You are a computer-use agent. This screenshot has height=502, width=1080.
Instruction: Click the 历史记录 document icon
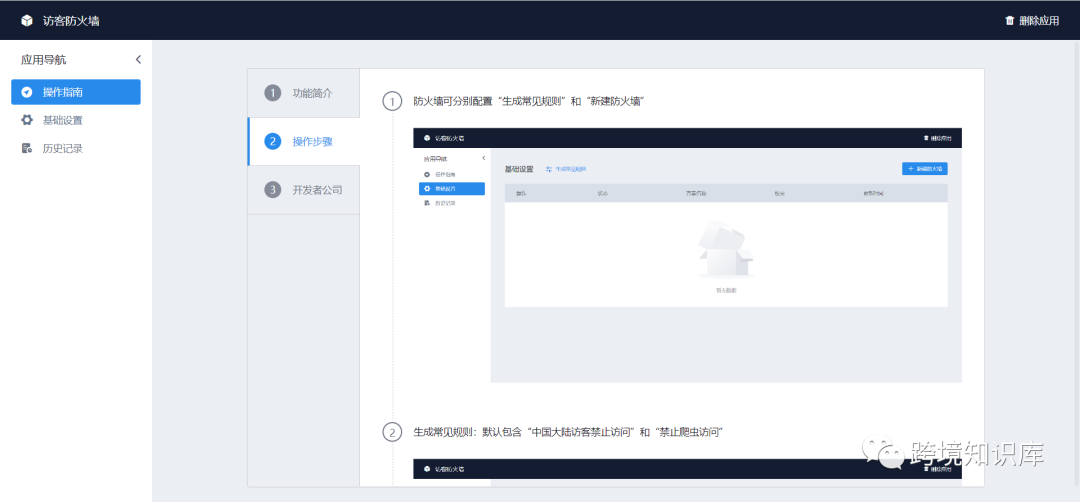pyautogui.click(x=27, y=148)
